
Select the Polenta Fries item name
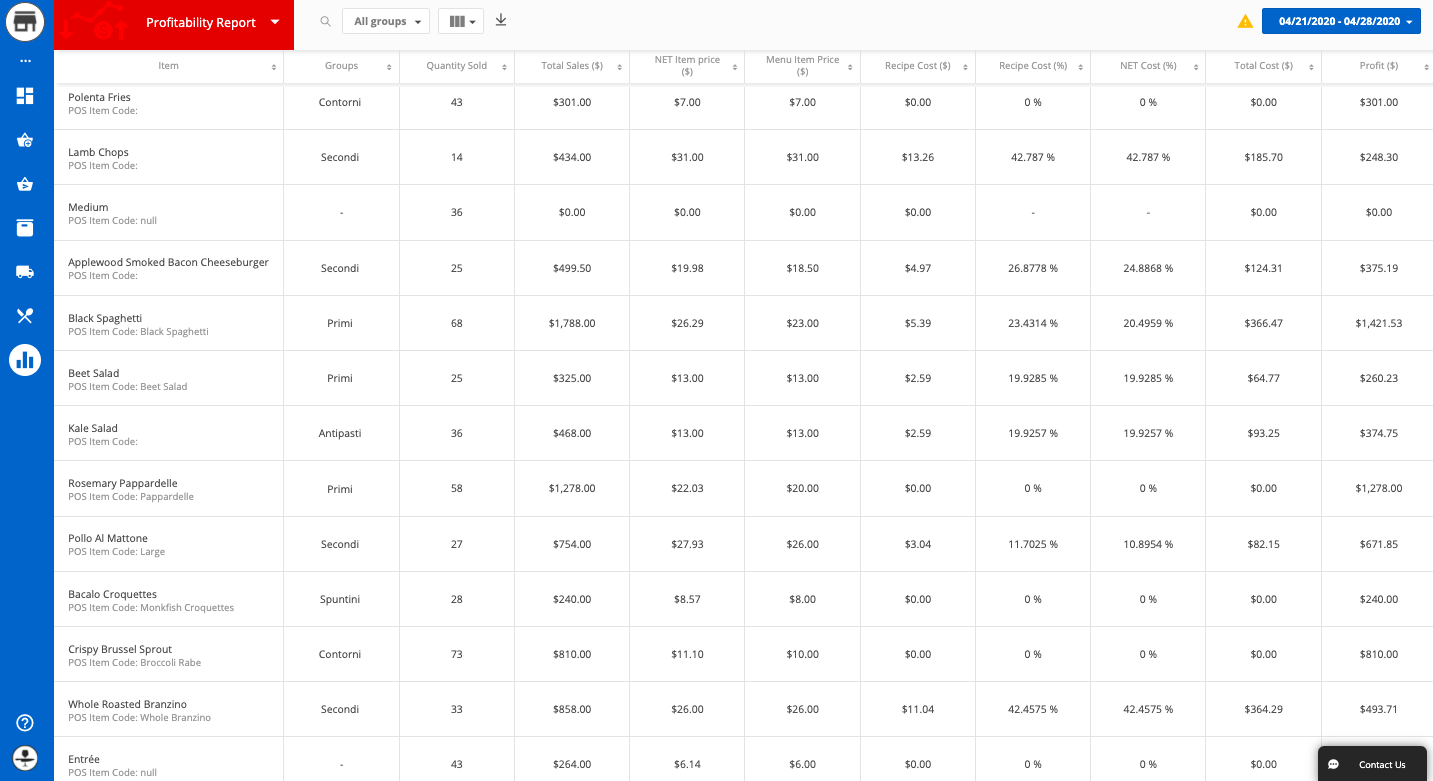coord(99,97)
